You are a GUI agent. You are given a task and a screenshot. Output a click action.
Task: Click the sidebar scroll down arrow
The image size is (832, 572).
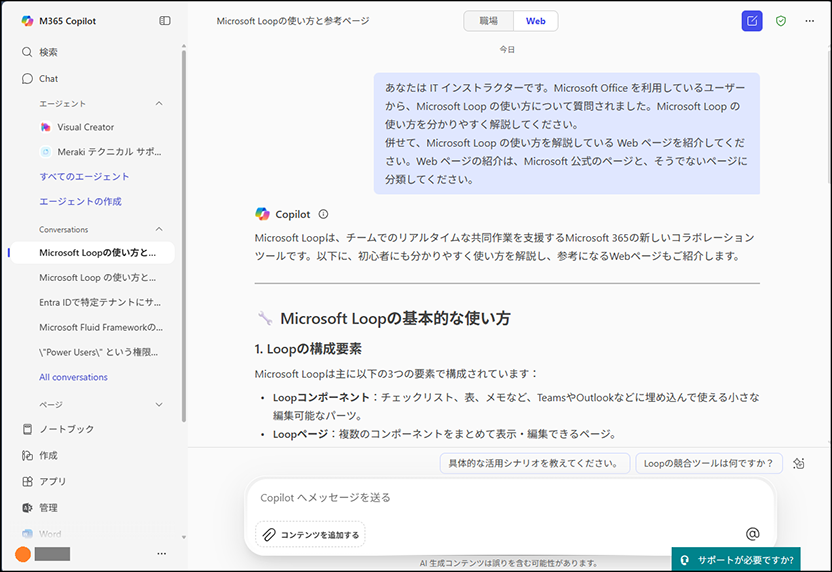[184, 537]
